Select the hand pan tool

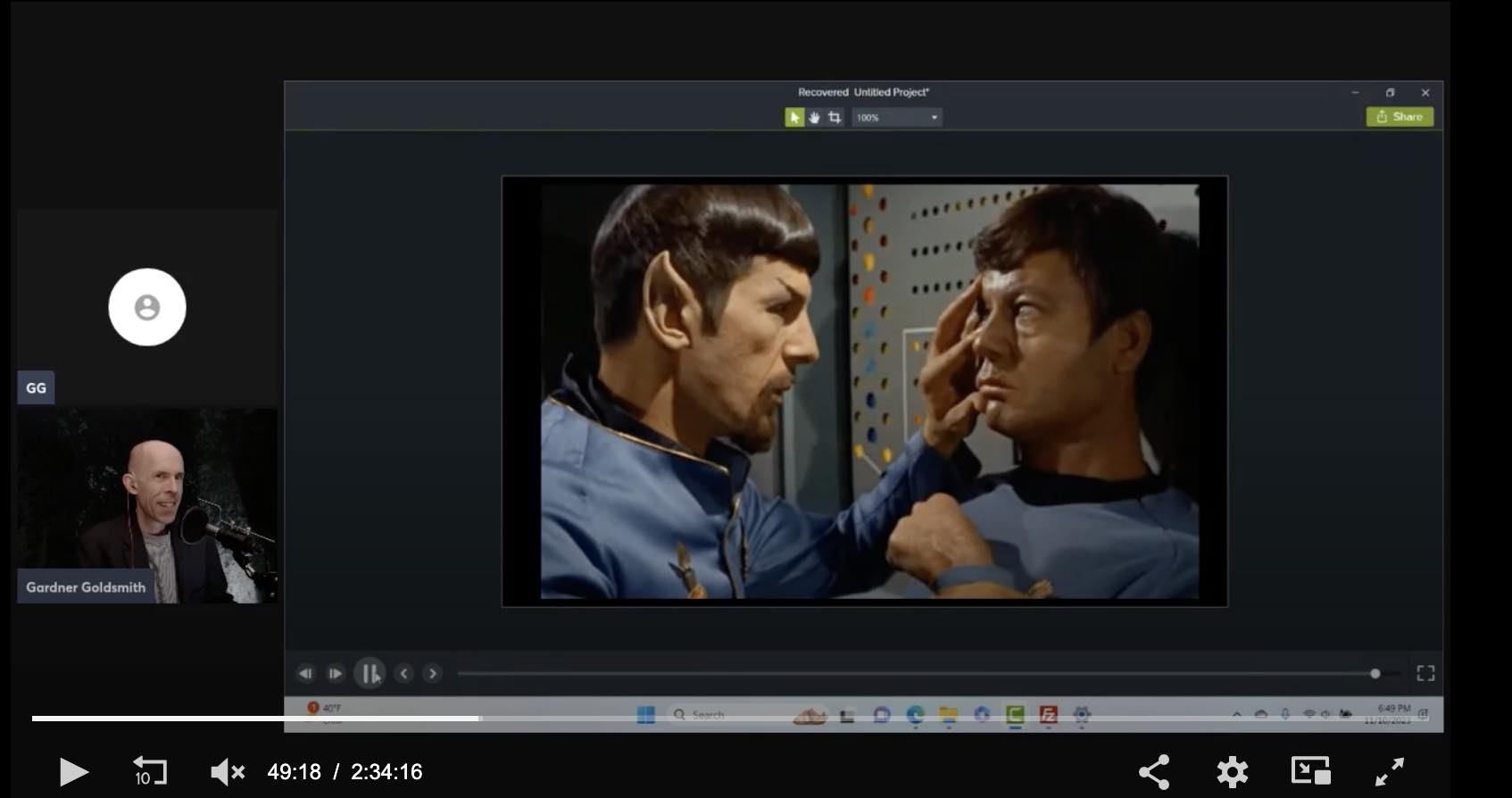coord(814,118)
